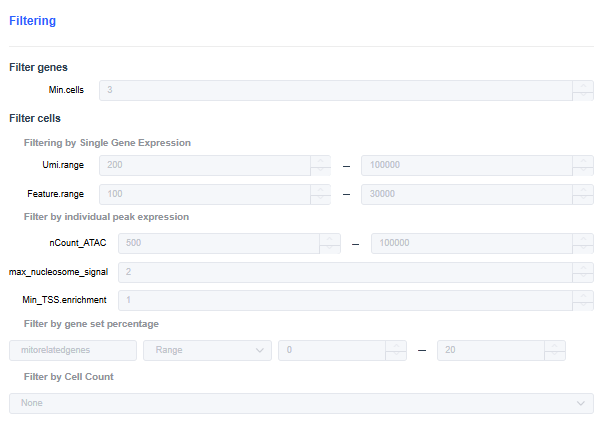
Task: Open the Range dropdown for gene set
Action: (207, 350)
